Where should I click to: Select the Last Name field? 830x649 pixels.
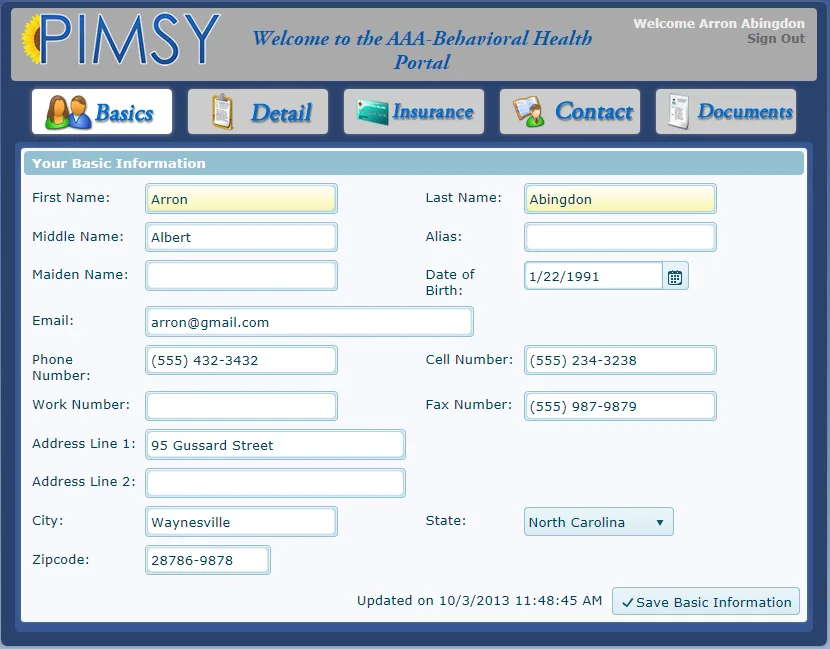[620, 199]
